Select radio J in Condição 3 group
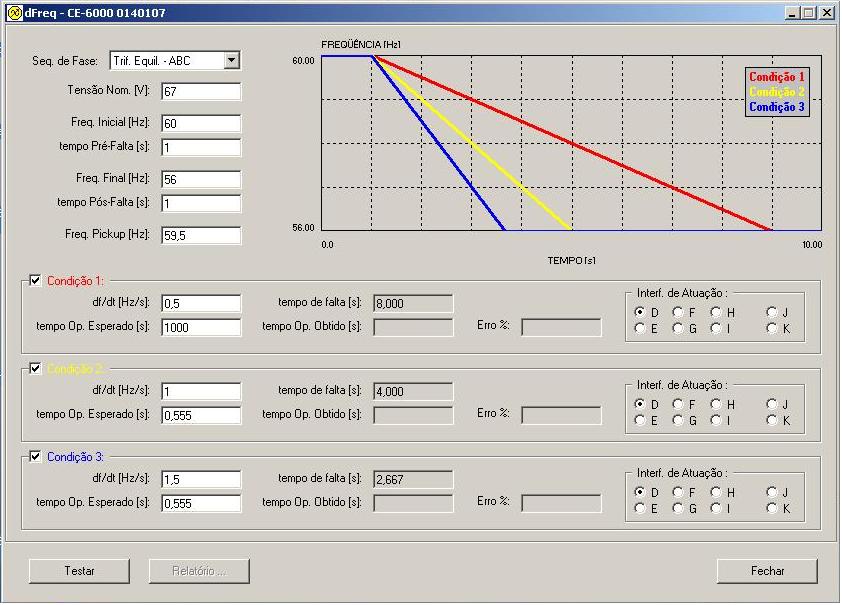The width and height of the screenshot is (842, 605). coord(772,492)
